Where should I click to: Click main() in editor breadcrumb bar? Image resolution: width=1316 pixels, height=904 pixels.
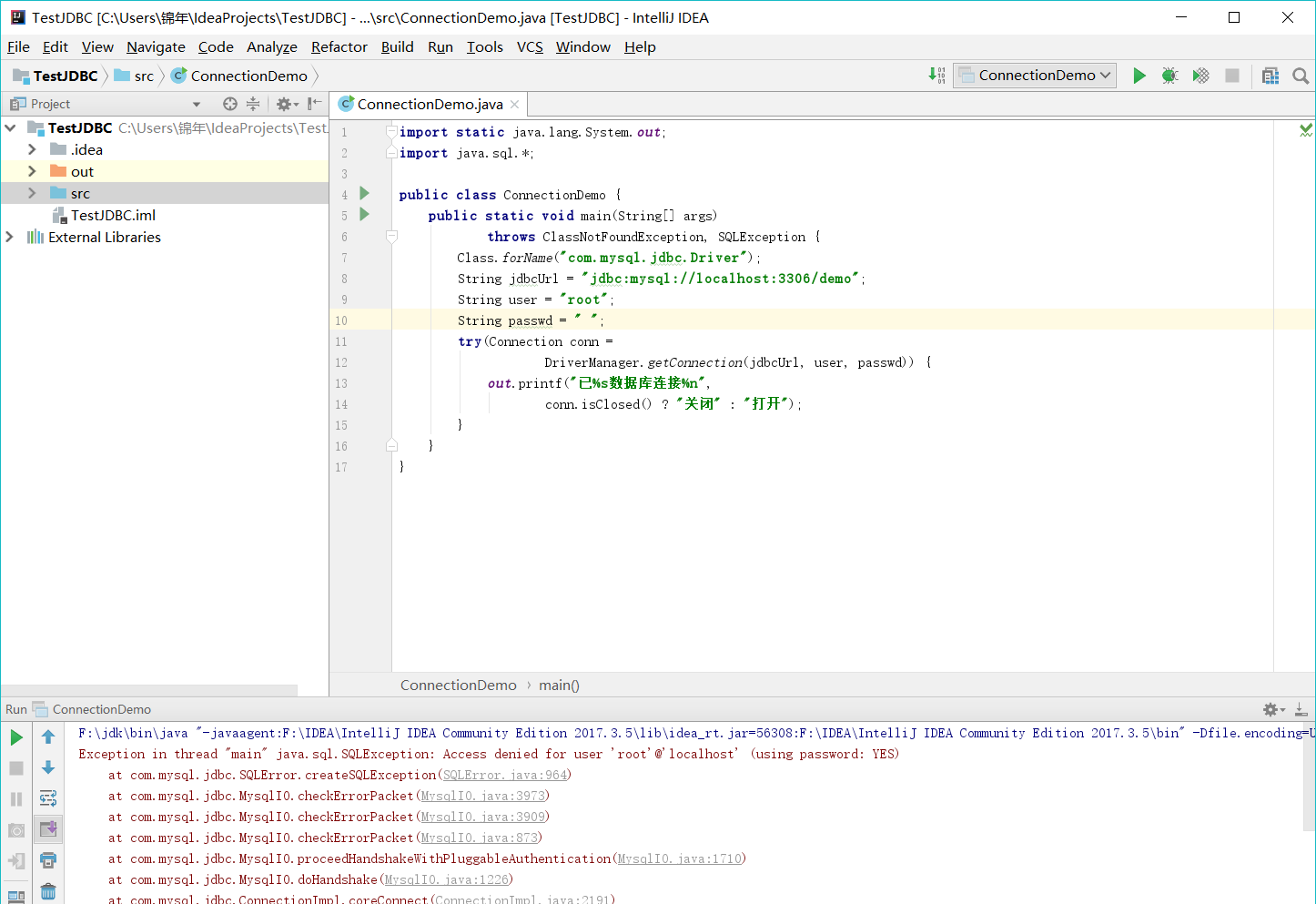559,685
